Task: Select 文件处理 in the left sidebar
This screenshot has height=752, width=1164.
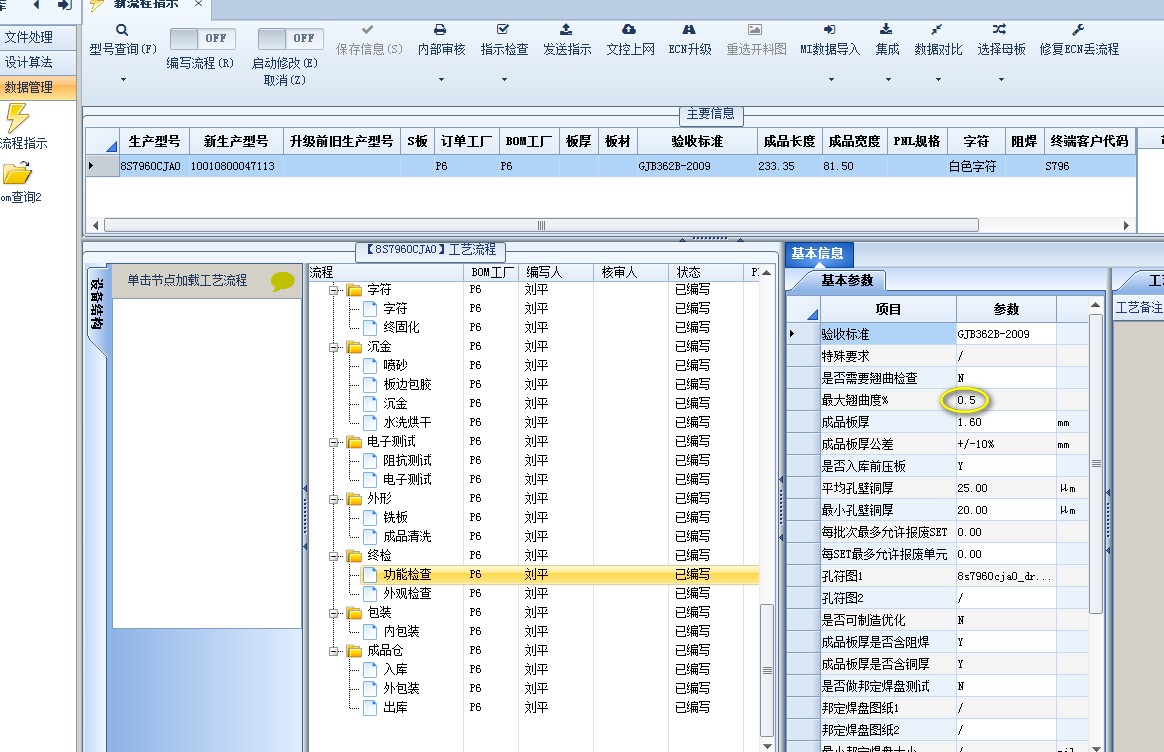Action: (37, 37)
